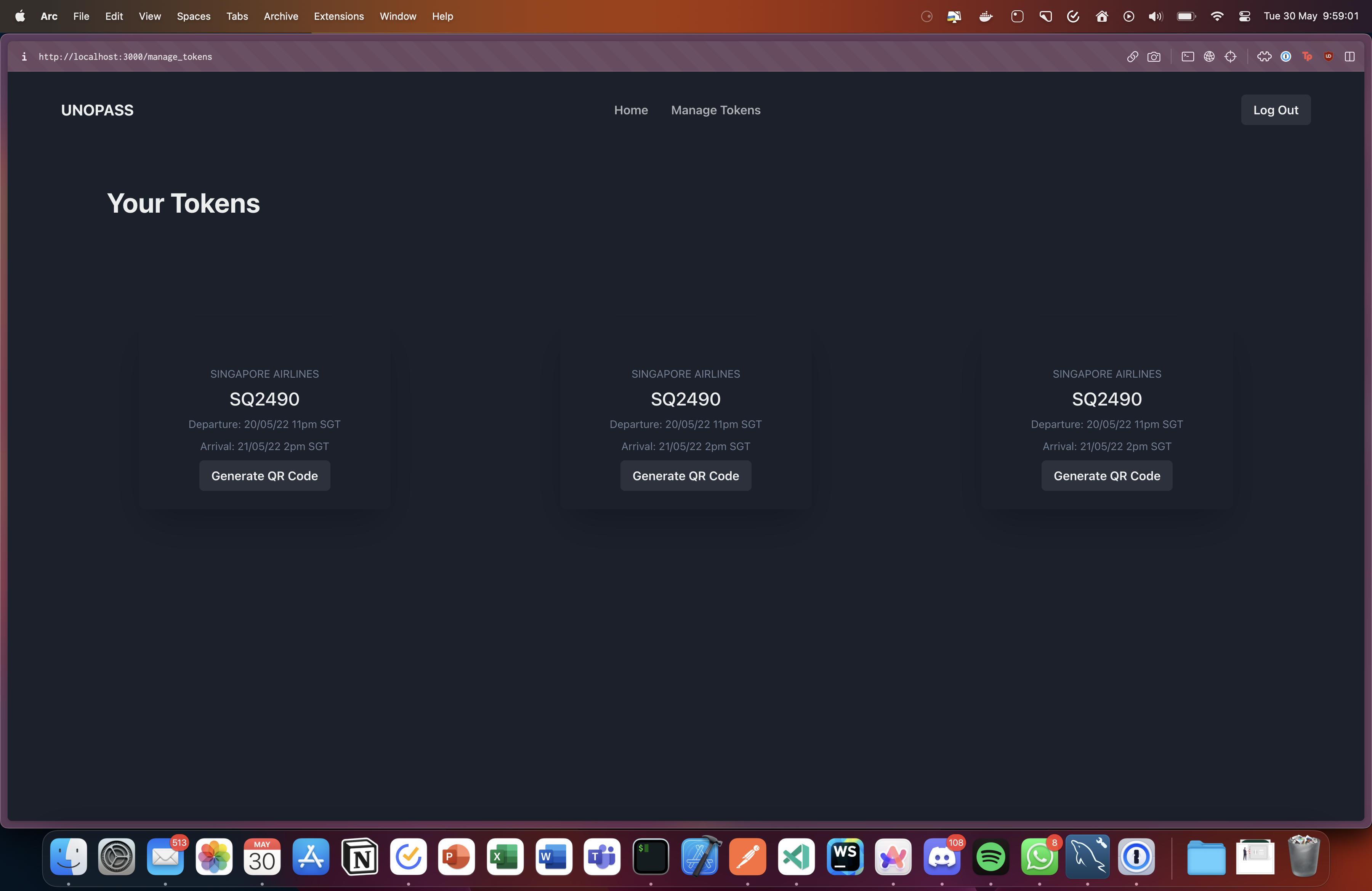Go to the Home nav link
Screen dimensions: 1372x891
pos(631,110)
